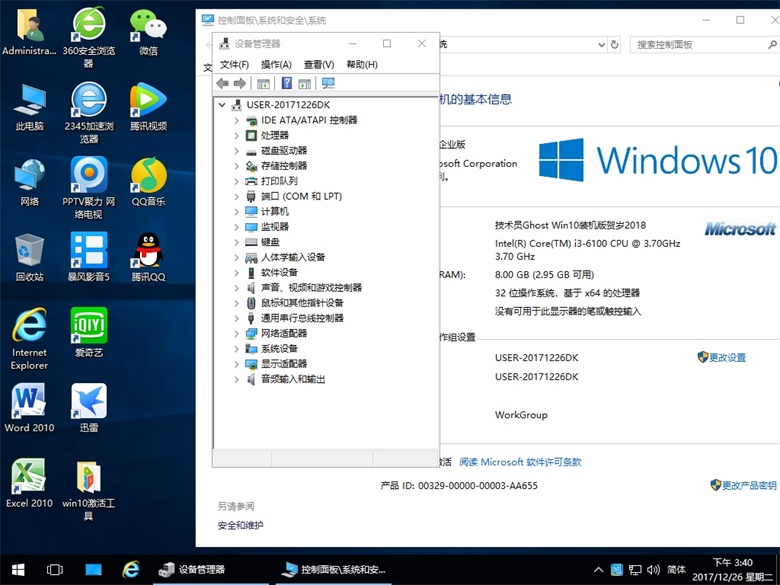This screenshot has width=780, height=585.
Task: Select the 键盘 device category
Action: 270,242
